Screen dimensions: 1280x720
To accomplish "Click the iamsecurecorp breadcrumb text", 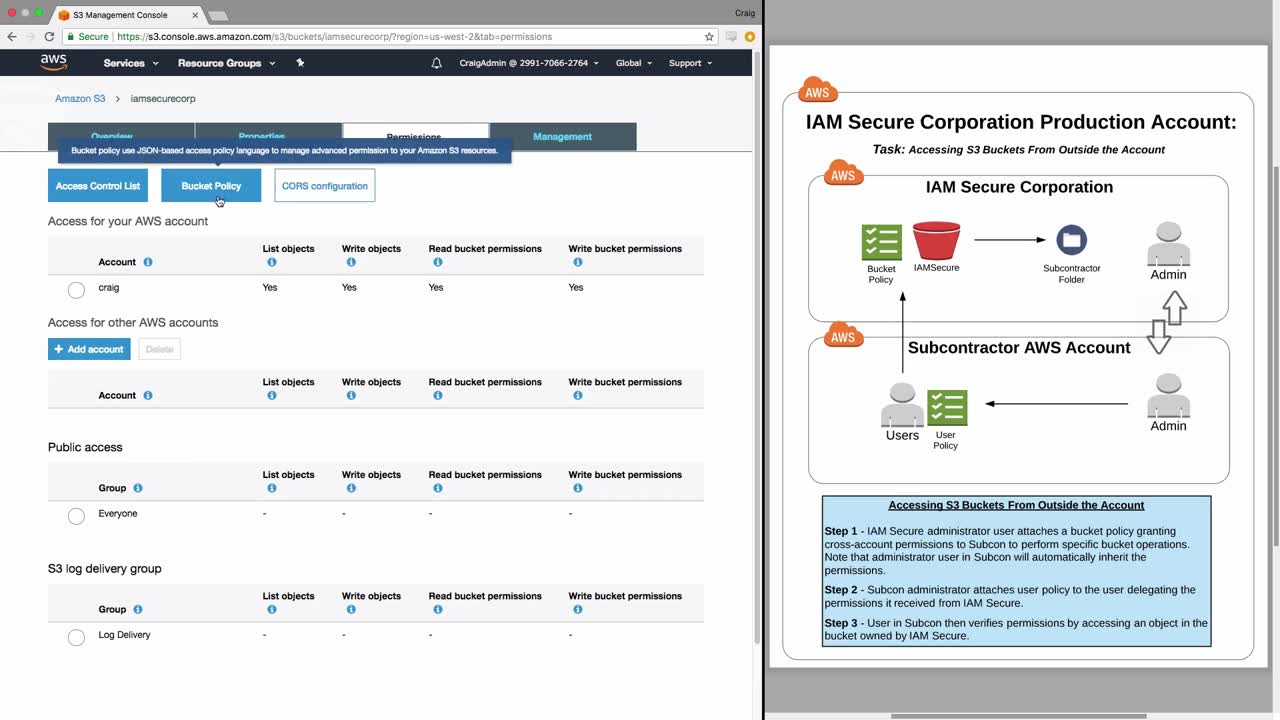I will (x=163, y=99).
